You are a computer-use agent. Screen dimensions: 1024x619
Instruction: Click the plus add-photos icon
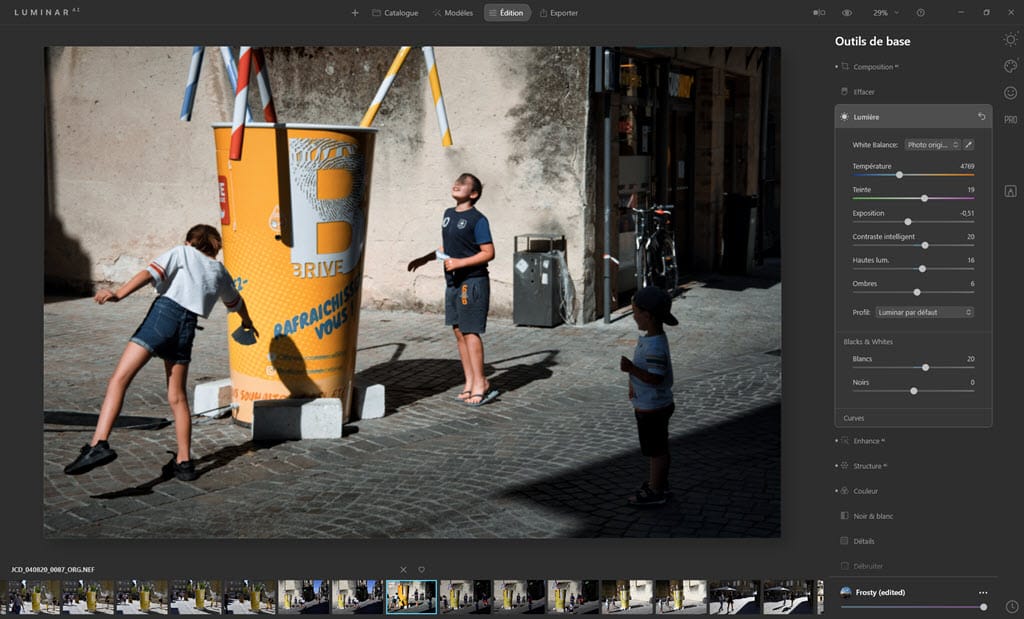pos(355,12)
